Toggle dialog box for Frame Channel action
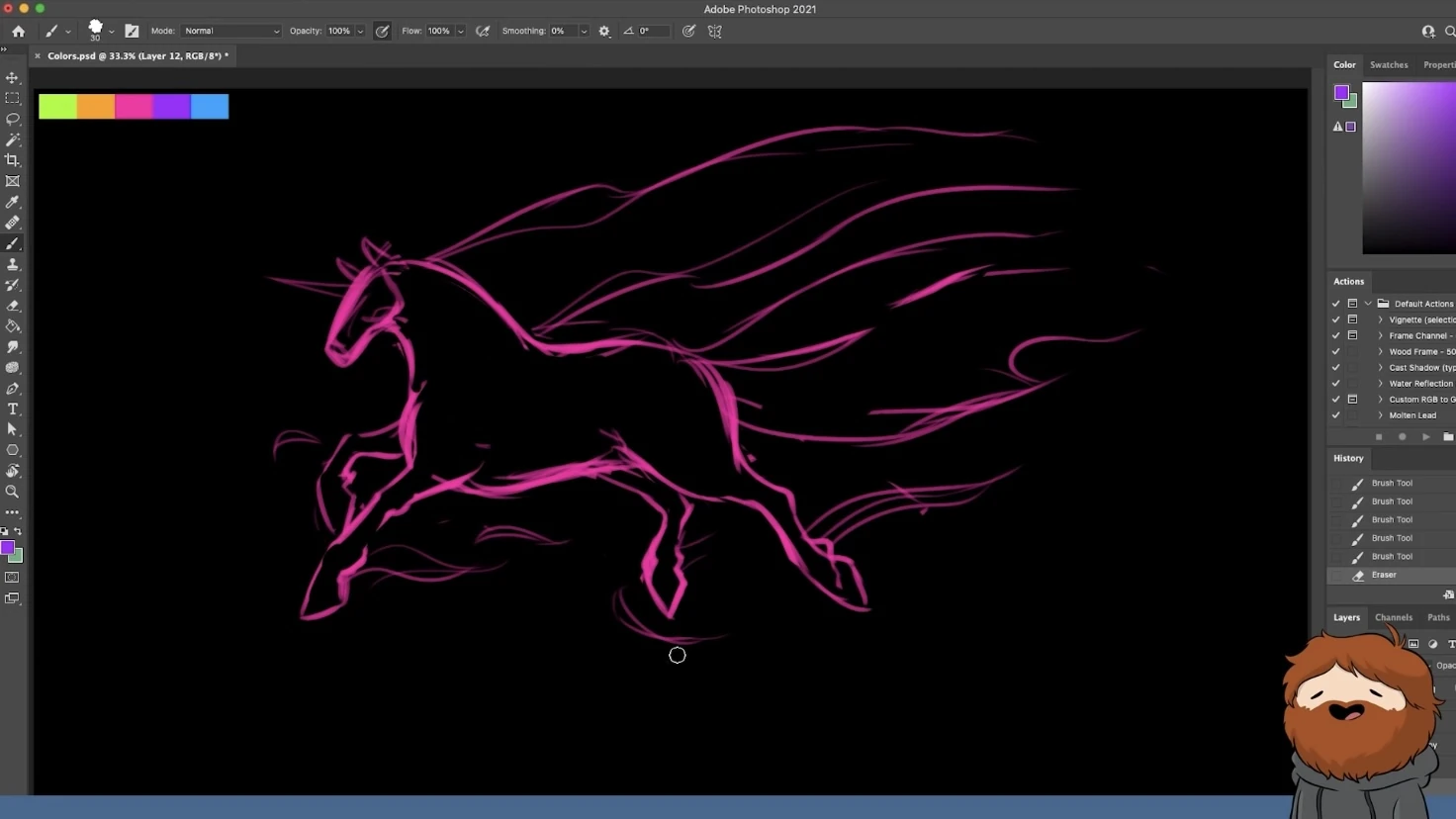 1352,335
